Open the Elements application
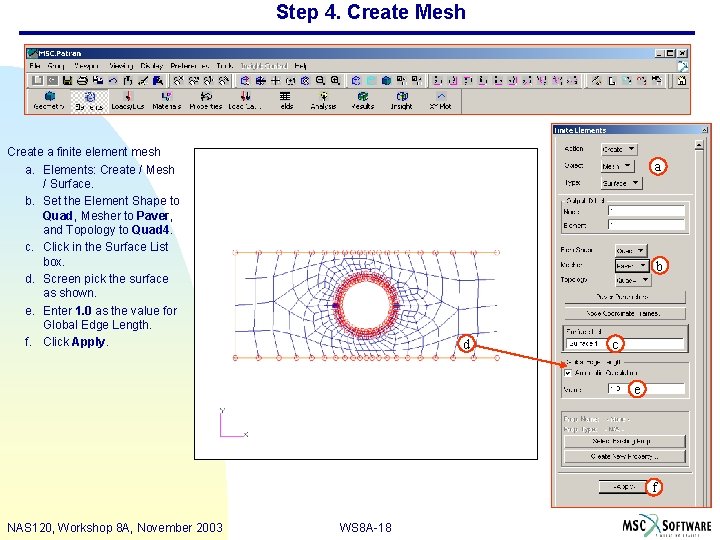Viewport: 720px width, 540px height. point(89,101)
